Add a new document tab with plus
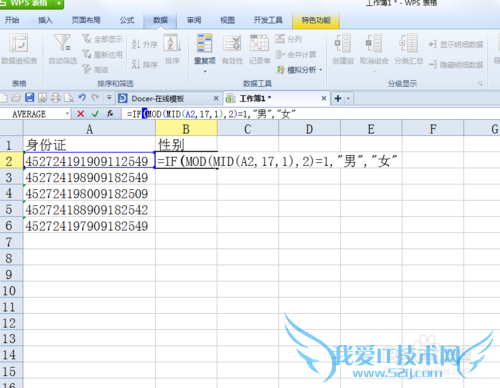The width and height of the screenshot is (500, 388). (x=338, y=99)
